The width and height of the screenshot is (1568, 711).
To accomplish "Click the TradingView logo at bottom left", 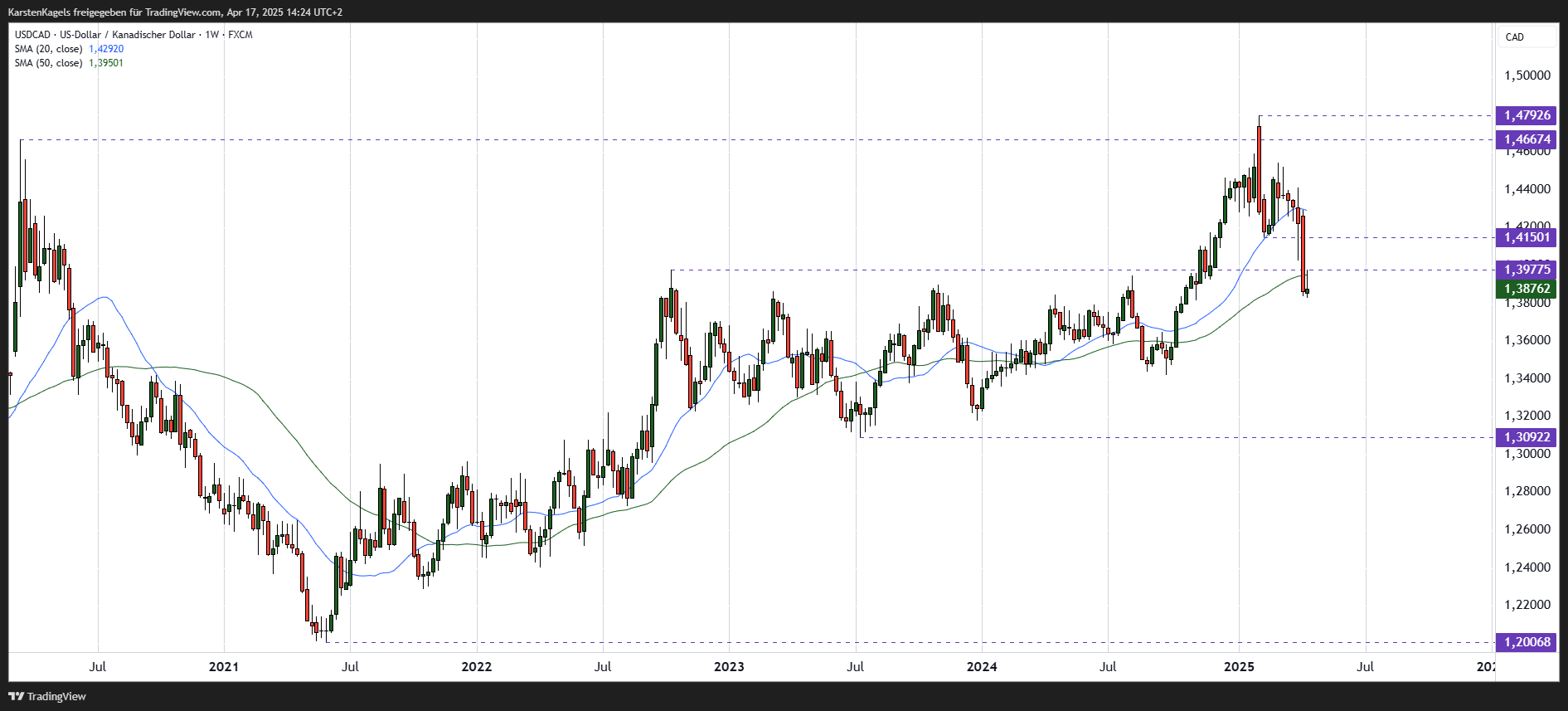I will 47,696.
